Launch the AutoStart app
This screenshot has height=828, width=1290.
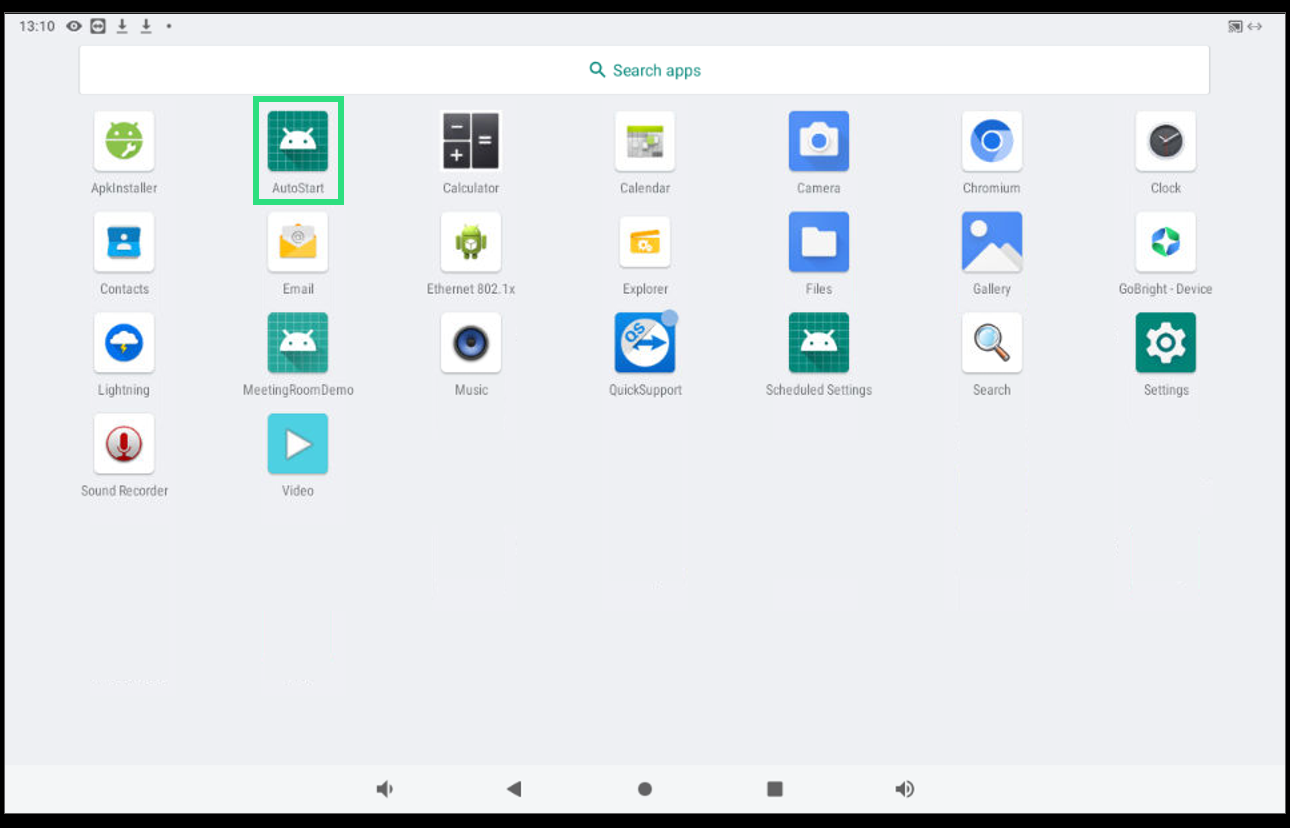298,141
